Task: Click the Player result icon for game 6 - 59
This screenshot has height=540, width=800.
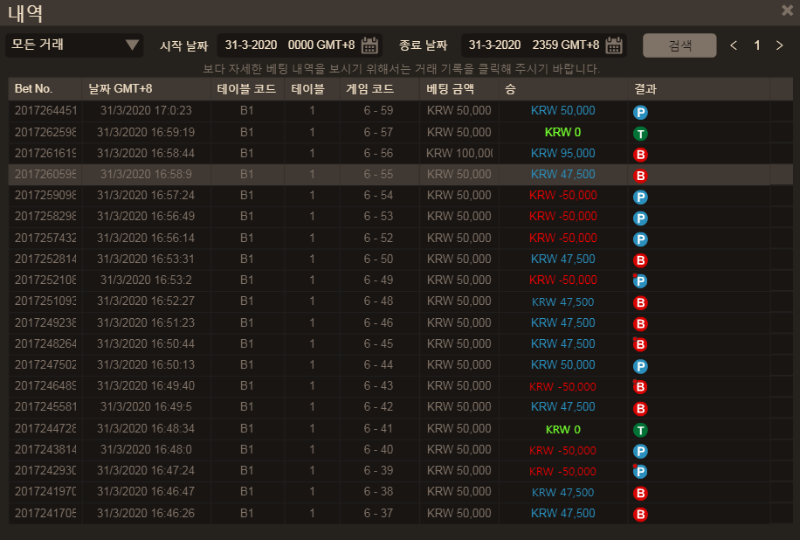Action: point(640,112)
